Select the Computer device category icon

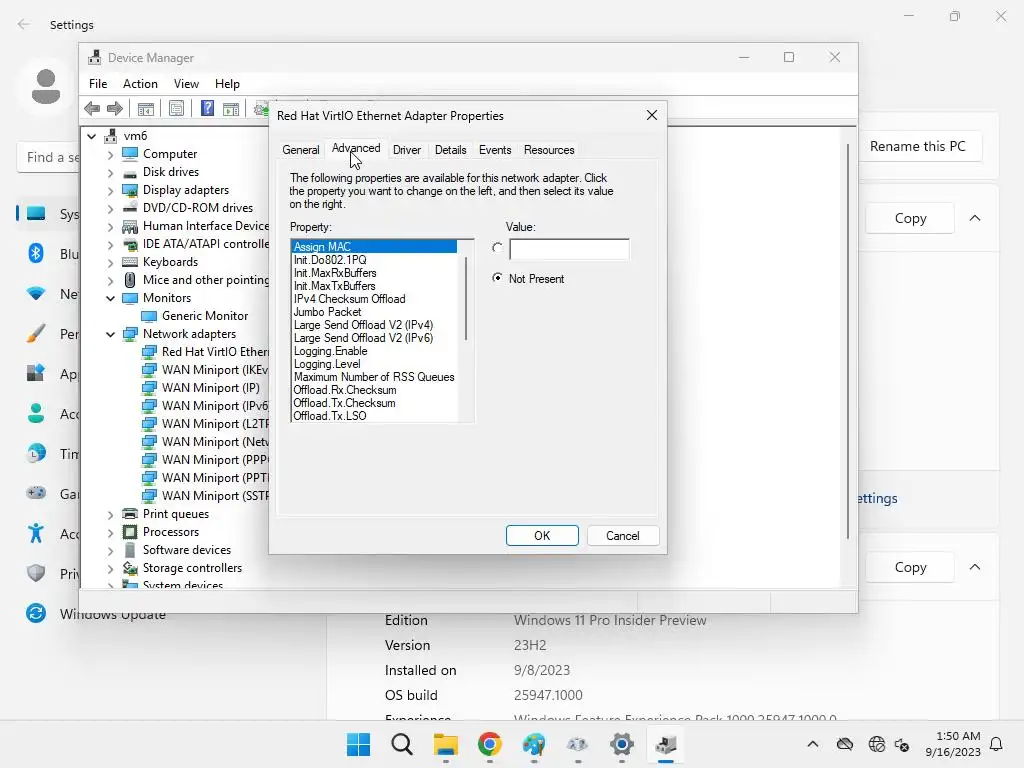coord(130,153)
